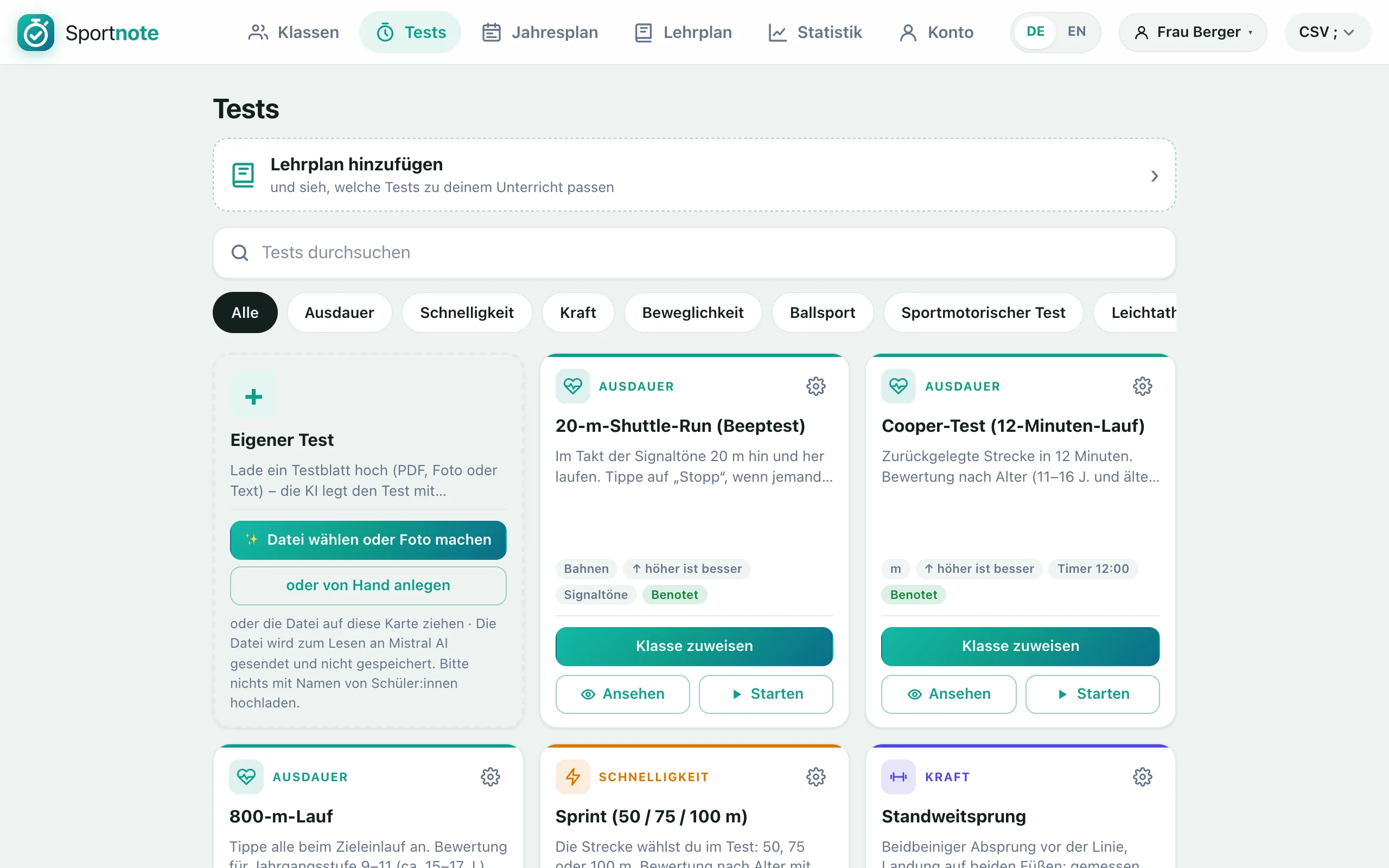This screenshot has height=868, width=1389.
Task: Open settings gear on 800-m-Lauf card
Action: point(490,777)
